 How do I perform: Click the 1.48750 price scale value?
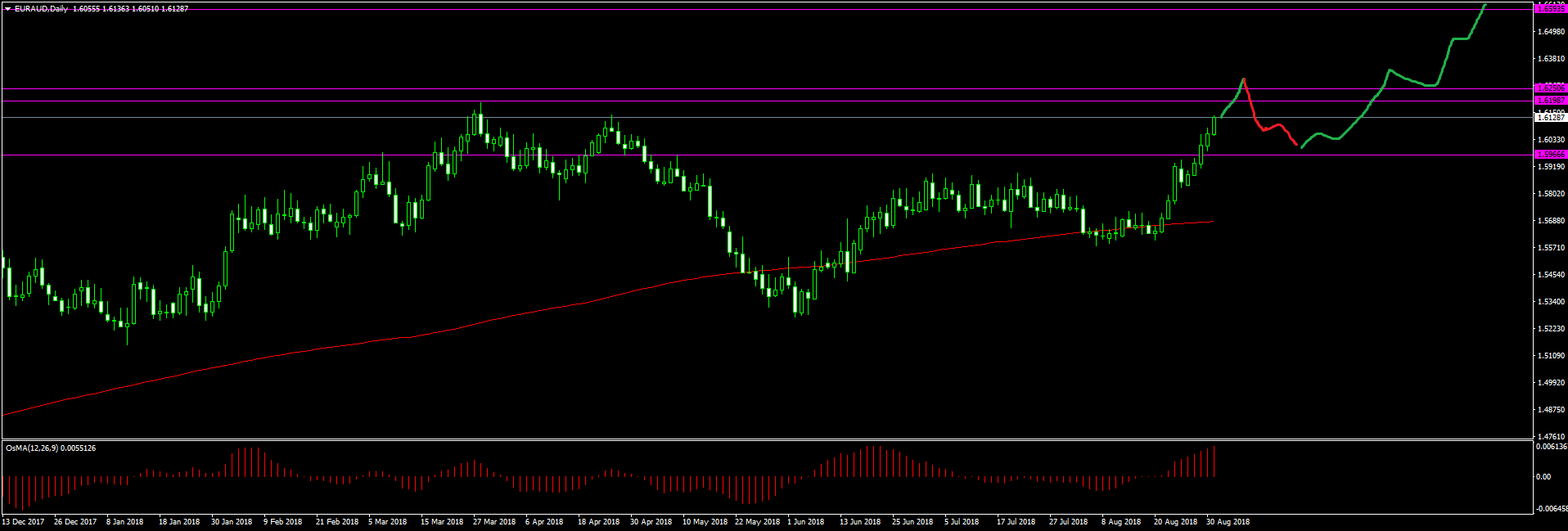1552,410
